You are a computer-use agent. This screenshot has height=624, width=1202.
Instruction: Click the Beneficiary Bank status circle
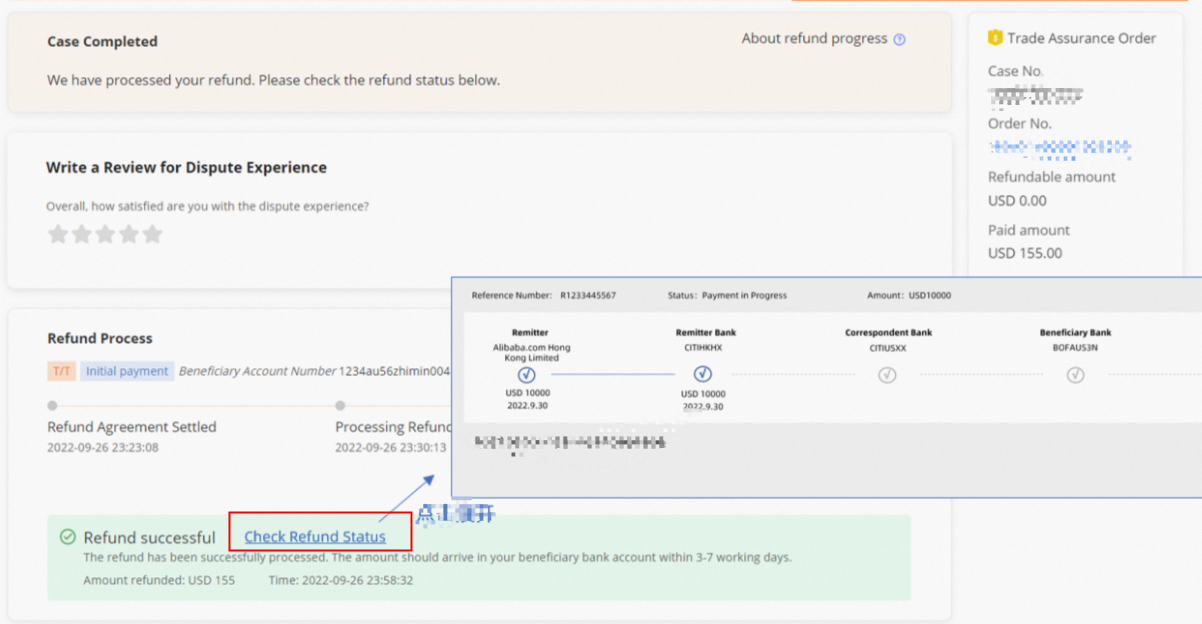(x=1075, y=375)
